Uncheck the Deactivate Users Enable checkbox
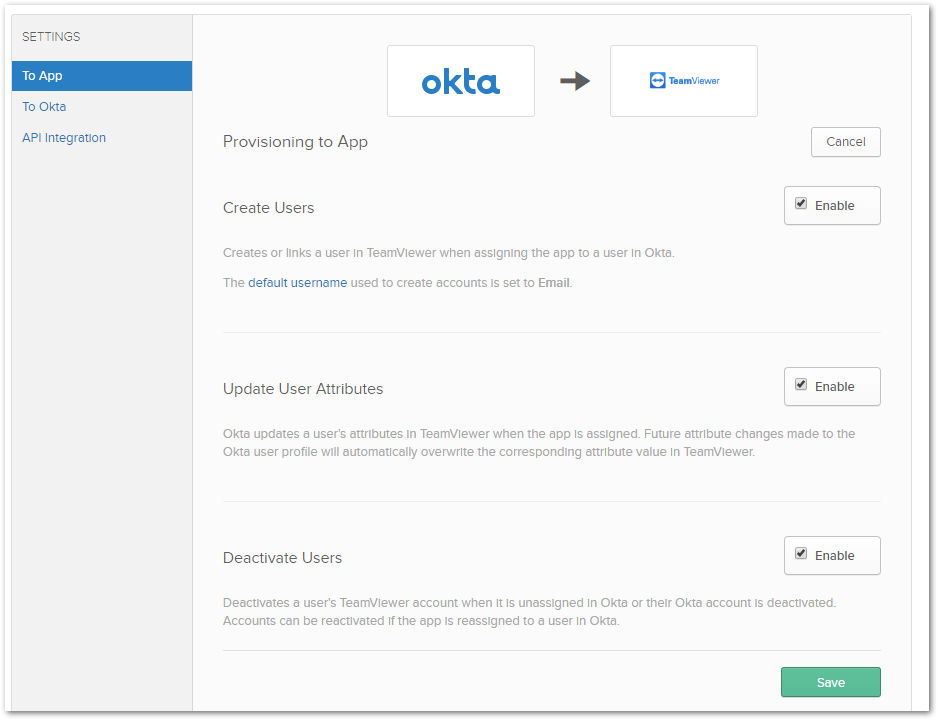Viewport: 938px width, 720px height. click(x=800, y=554)
